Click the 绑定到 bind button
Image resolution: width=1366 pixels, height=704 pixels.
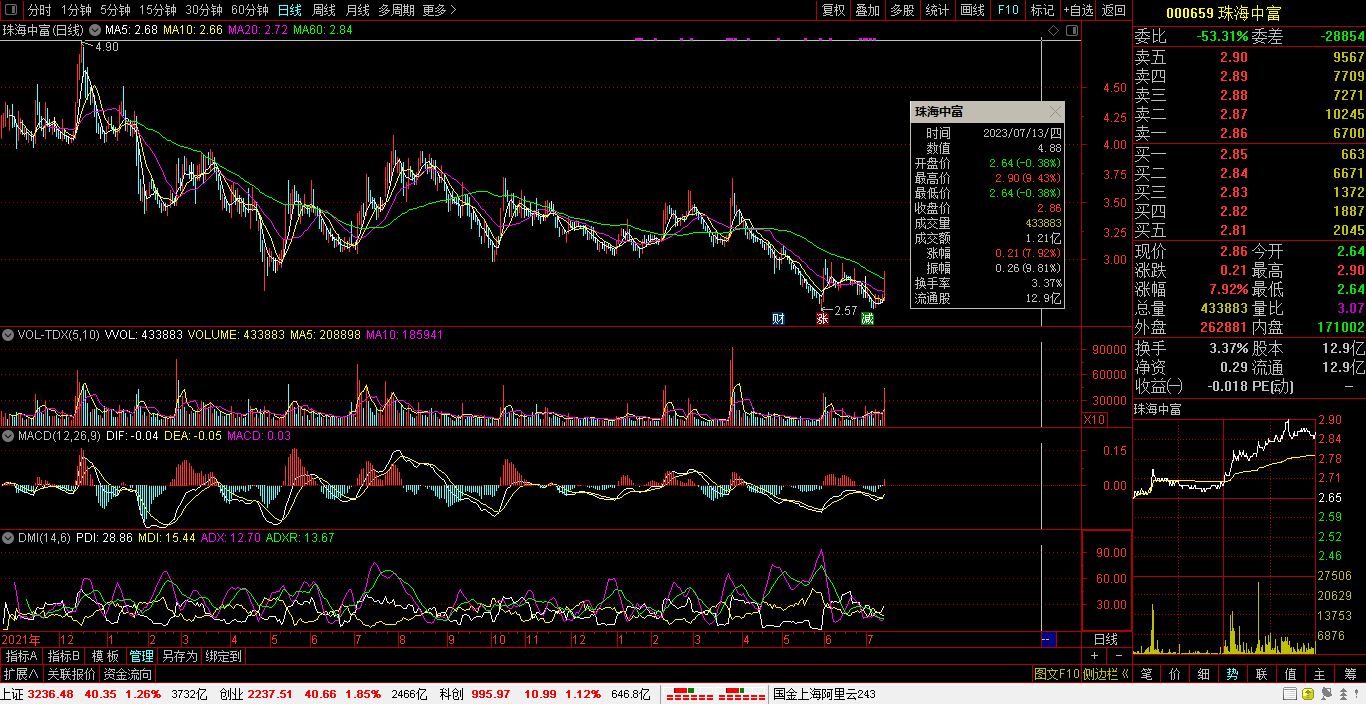223,656
